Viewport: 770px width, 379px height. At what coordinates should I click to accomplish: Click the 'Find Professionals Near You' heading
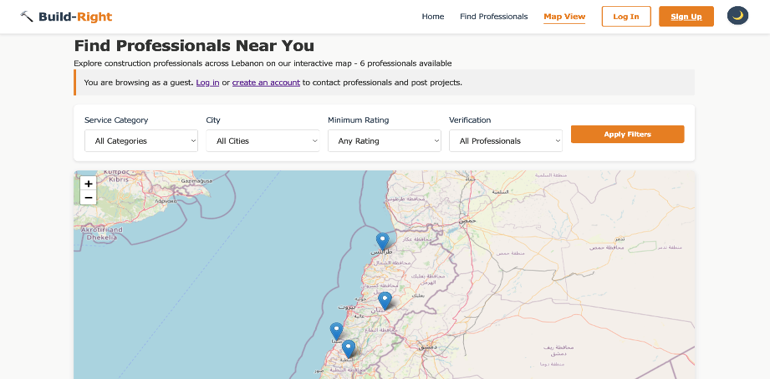(x=194, y=46)
